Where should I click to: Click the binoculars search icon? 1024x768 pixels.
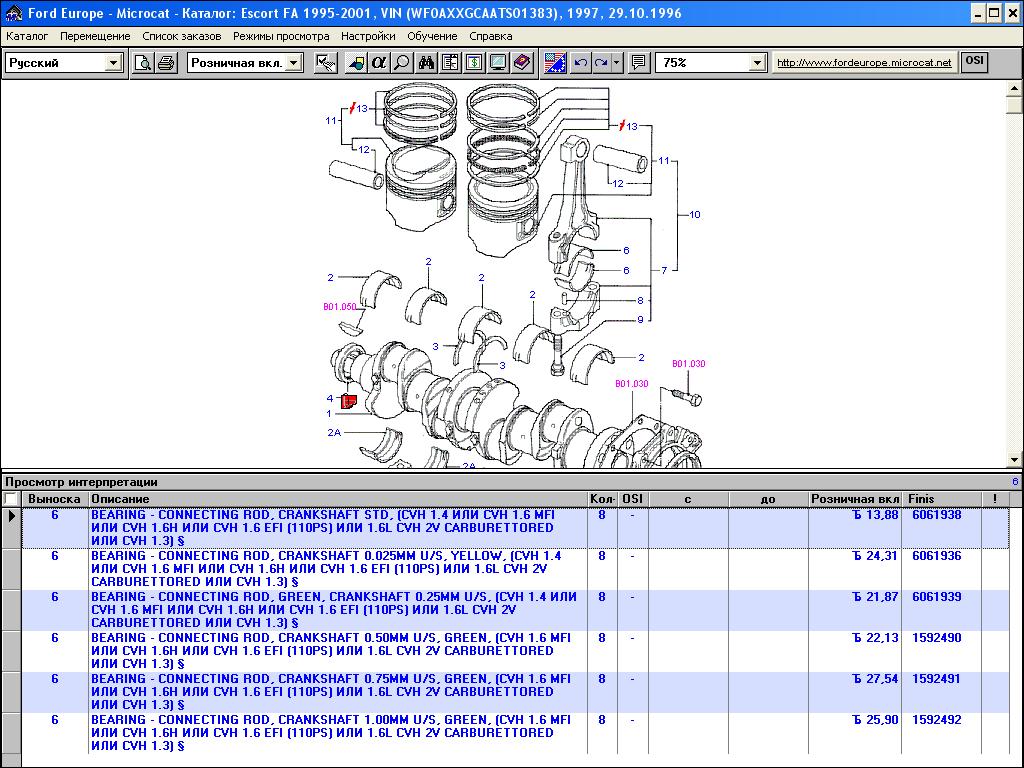point(427,63)
